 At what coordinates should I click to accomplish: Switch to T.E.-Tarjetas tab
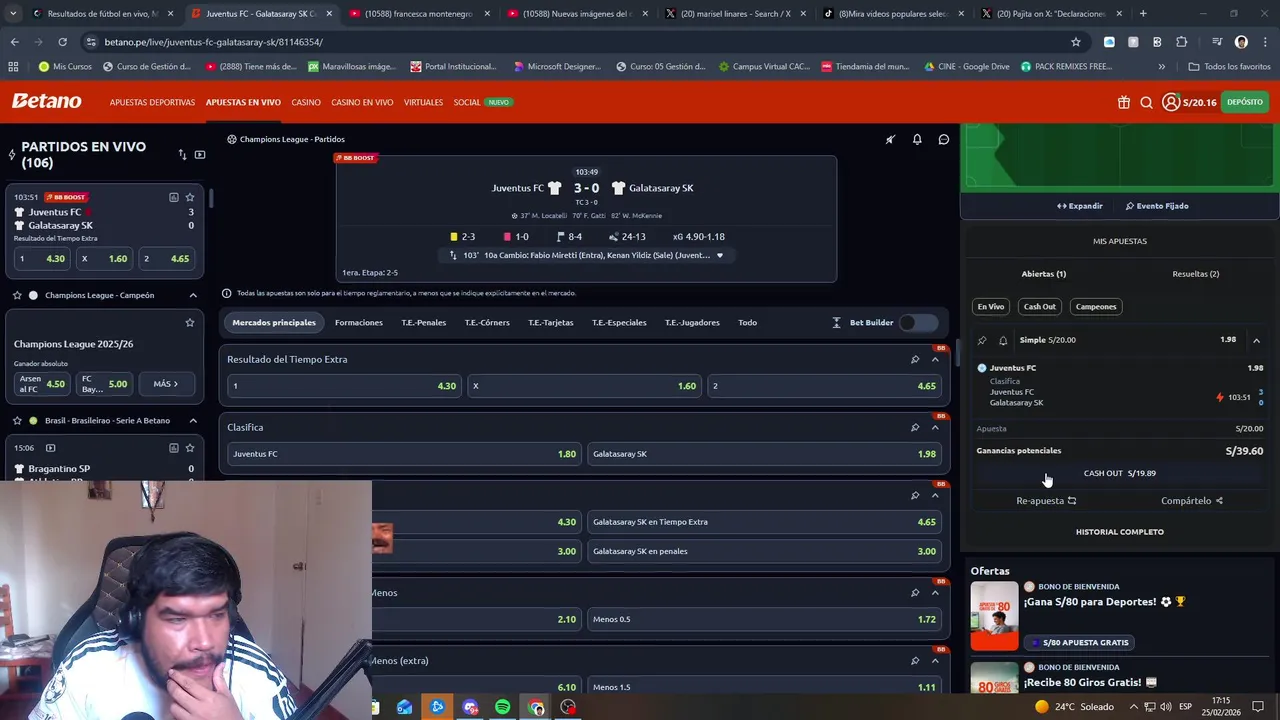(x=551, y=322)
